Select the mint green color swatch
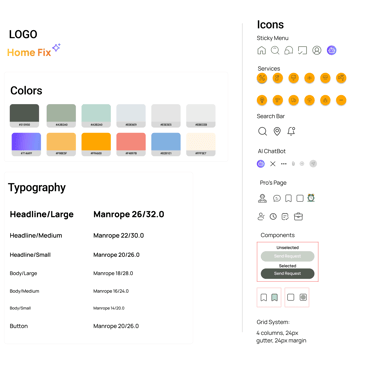This screenshot has height=367, width=375. [96, 116]
